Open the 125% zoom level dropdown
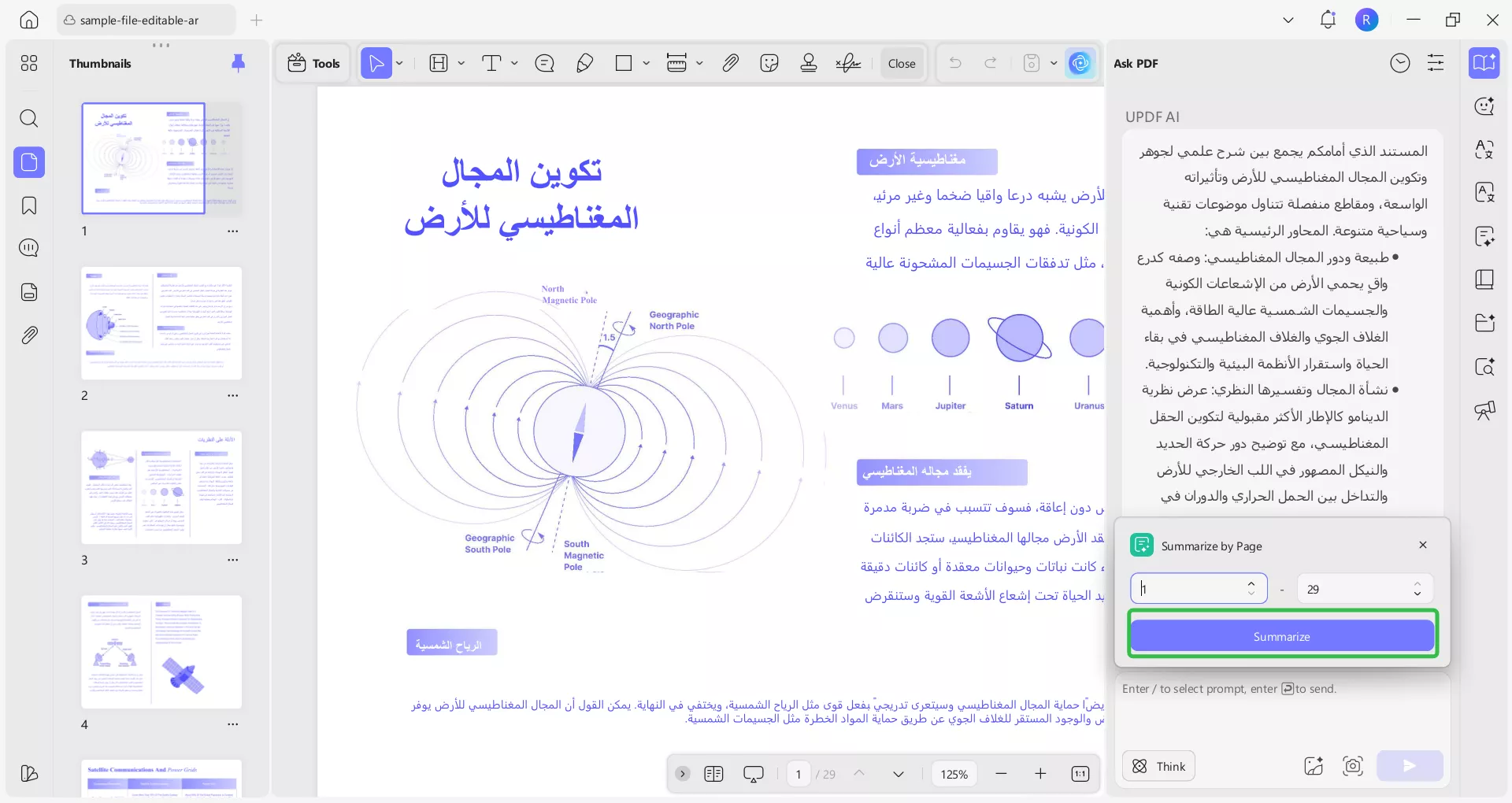This screenshot has height=803, width=1512. pos(954,775)
